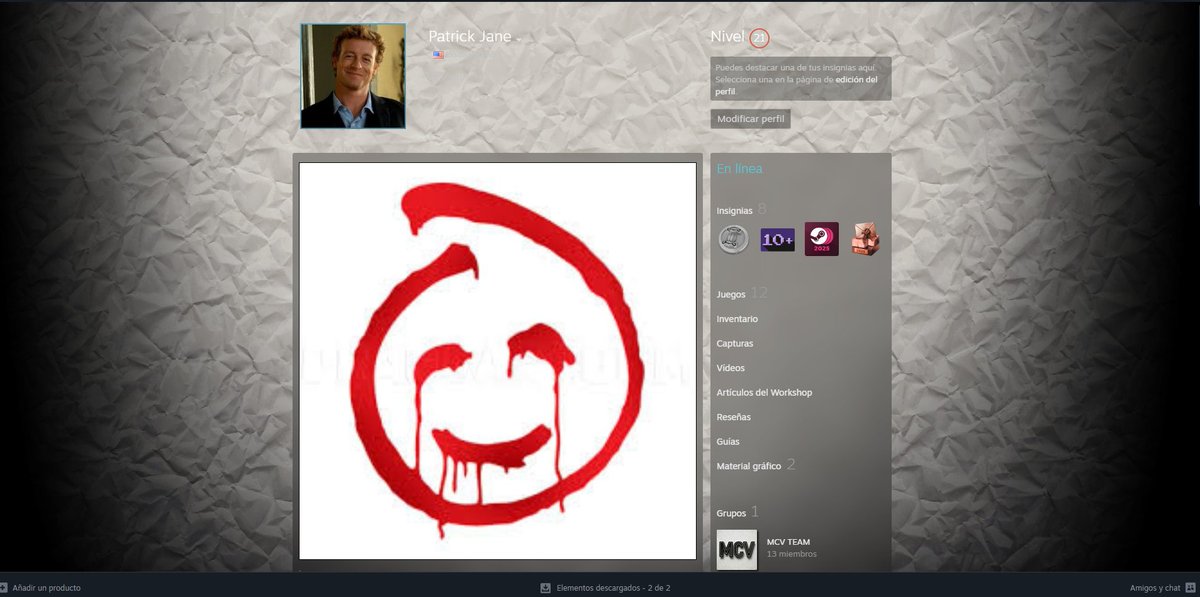The width and height of the screenshot is (1200, 597).
Task: Open the silver coin community badge
Action: (x=733, y=239)
